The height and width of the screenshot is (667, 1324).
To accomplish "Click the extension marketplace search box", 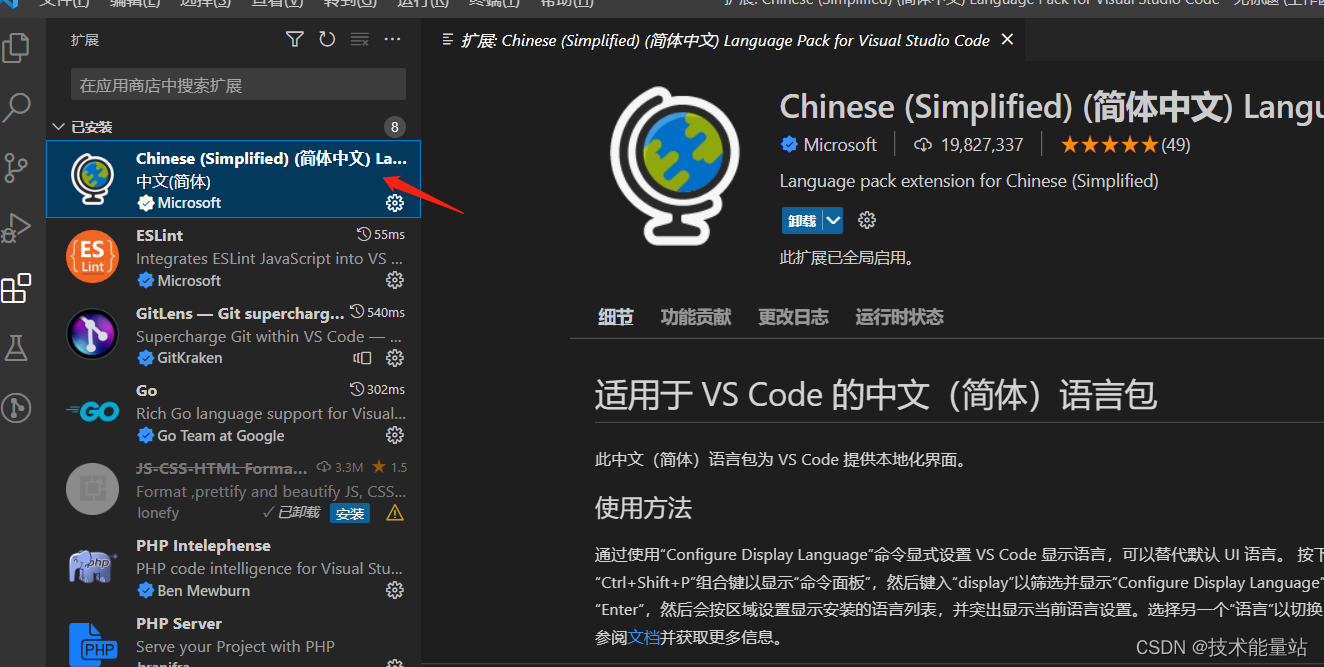I will click(x=238, y=85).
